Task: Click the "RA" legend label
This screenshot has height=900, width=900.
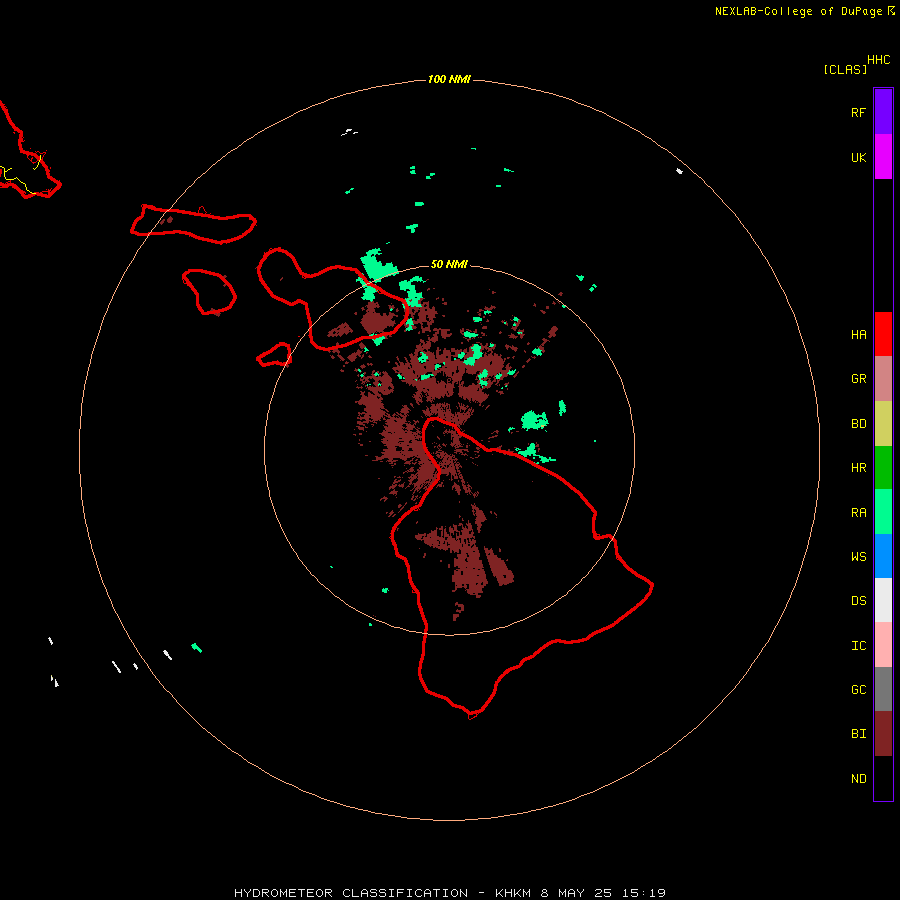Action: click(x=858, y=513)
